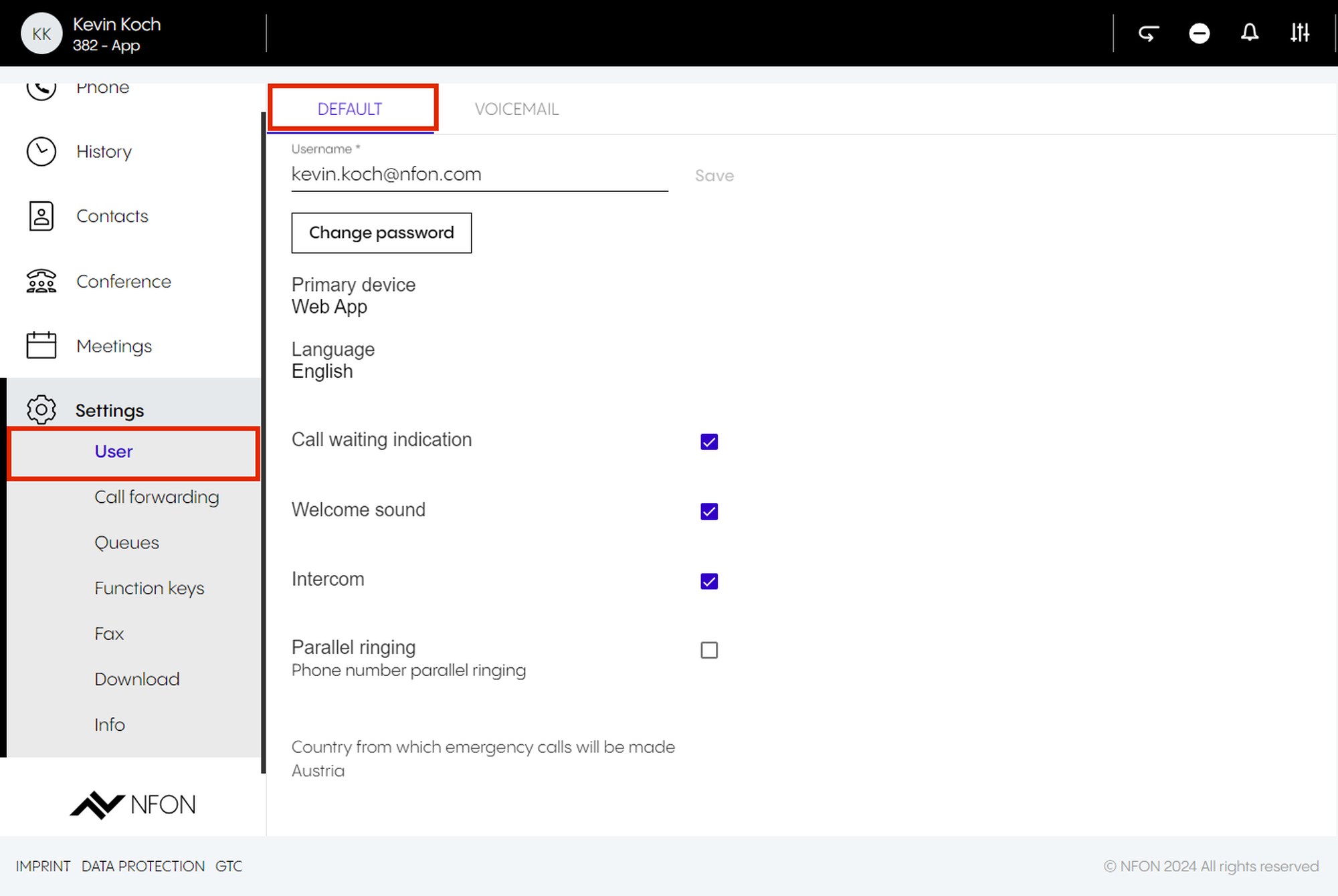Click the Conference phone icon

(x=41, y=282)
